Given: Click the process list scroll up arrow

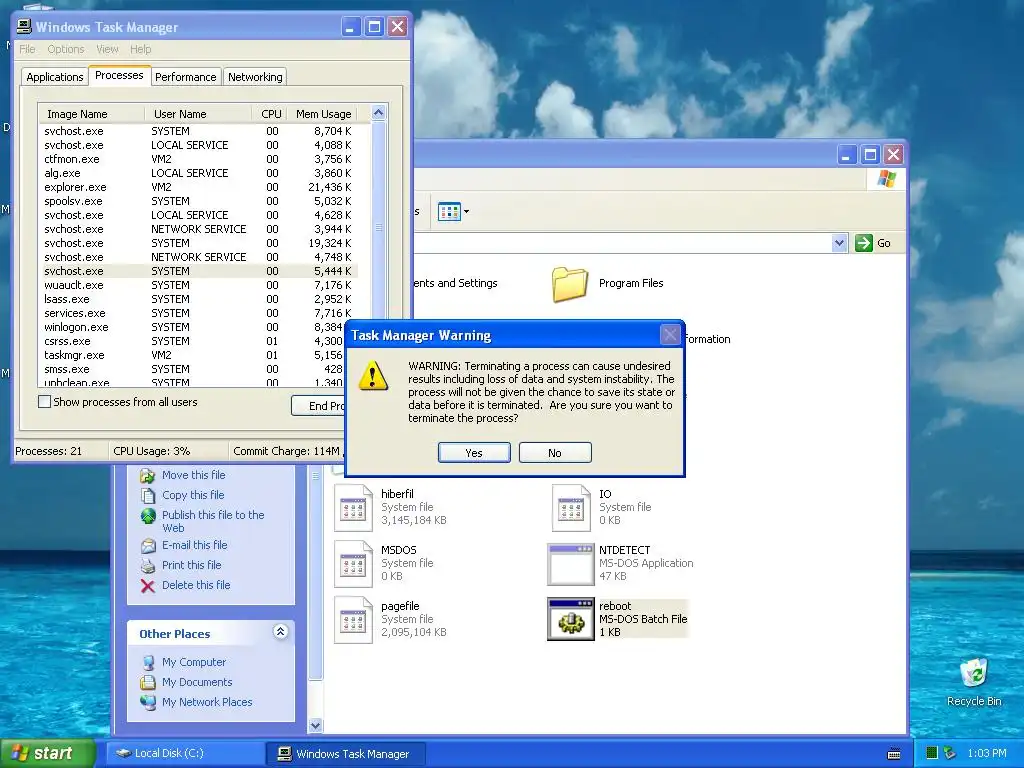Looking at the screenshot, I should coord(378,113).
